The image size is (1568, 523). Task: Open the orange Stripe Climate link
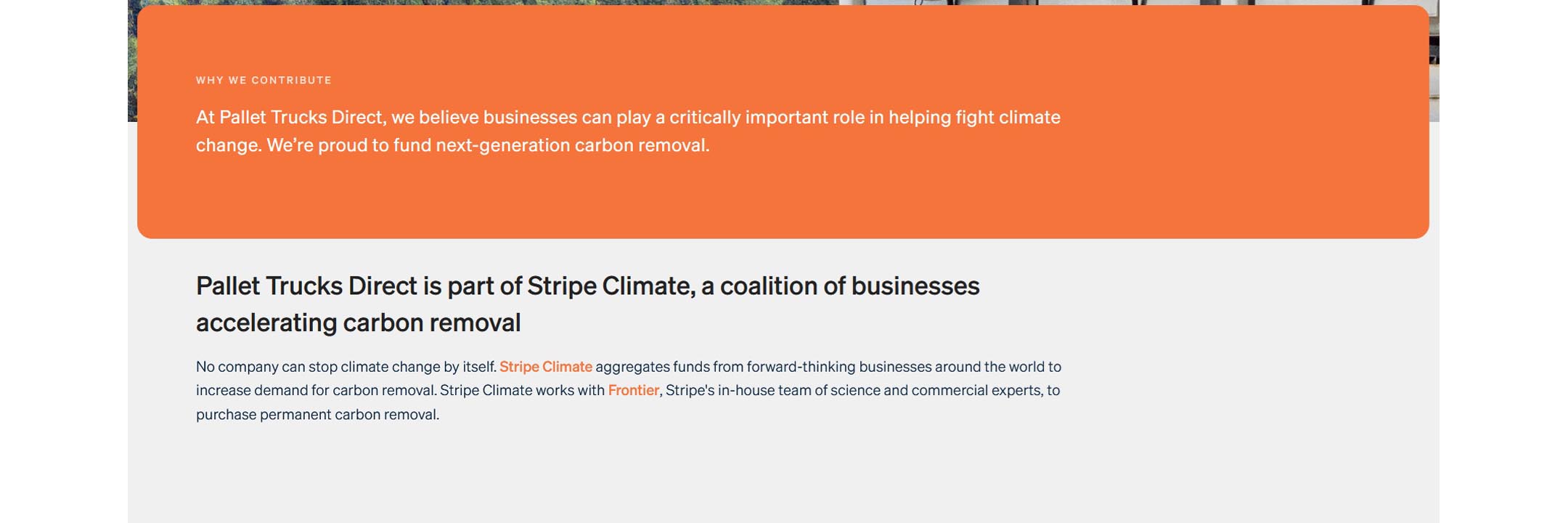pos(545,367)
